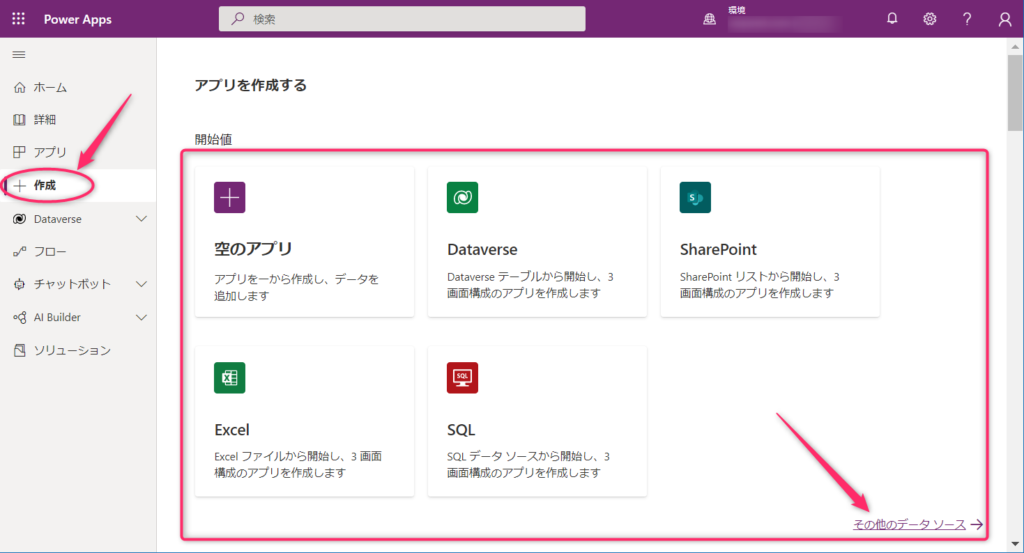Viewport: 1024px width, 553px height.
Task: Open the 環境 environment selector
Action: pyautogui.click(x=782, y=20)
